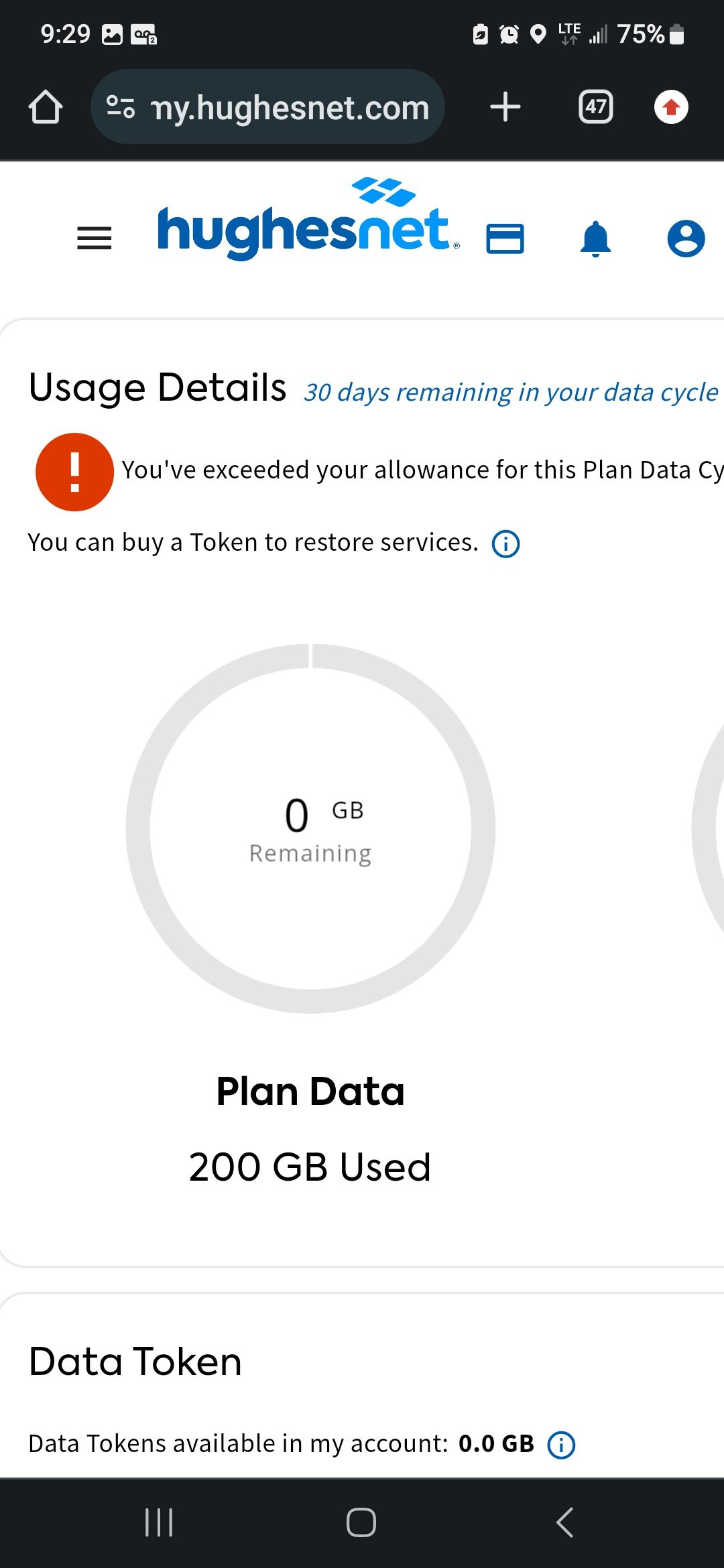Show info about Data Tokens available
The width and height of the screenshot is (724, 1568).
tap(561, 1445)
